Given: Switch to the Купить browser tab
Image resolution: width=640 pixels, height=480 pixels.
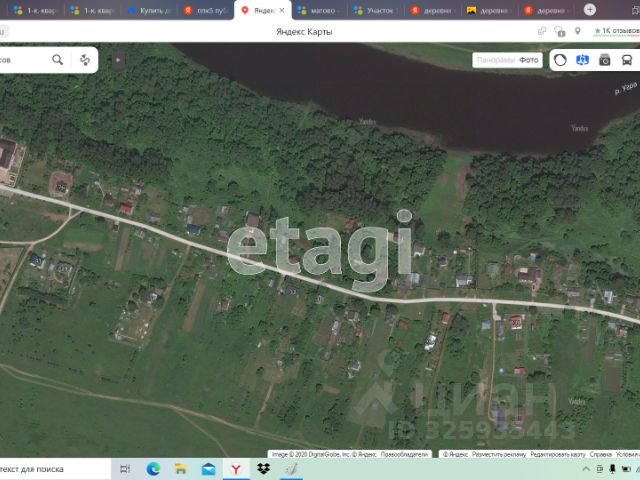Looking at the screenshot, I should tap(149, 10).
